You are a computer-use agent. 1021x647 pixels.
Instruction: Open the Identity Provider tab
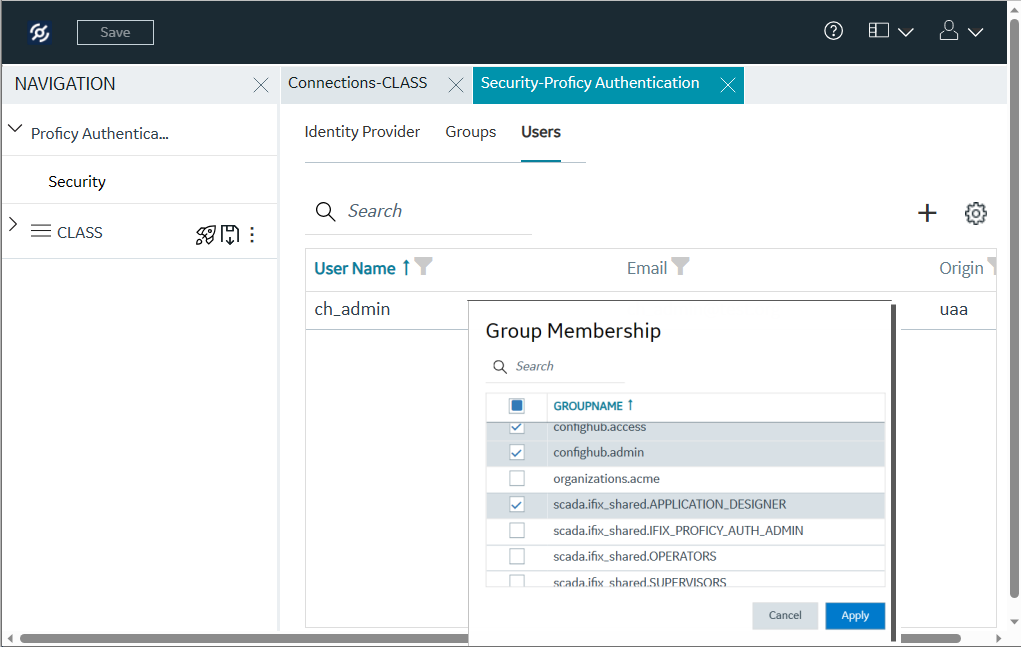(362, 132)
